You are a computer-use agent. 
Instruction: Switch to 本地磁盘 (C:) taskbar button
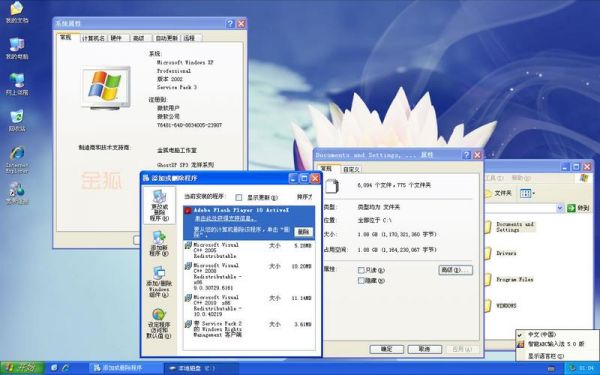(201, 368)
